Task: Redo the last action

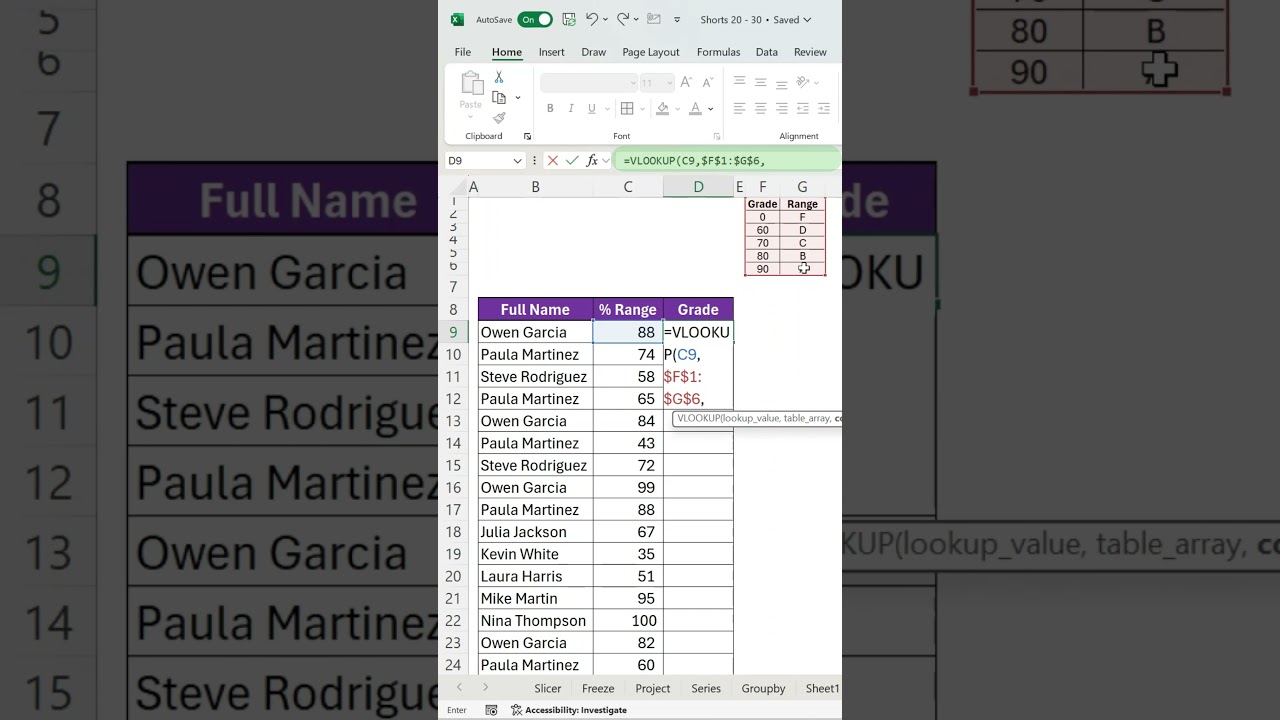Action: click(623, 19)
